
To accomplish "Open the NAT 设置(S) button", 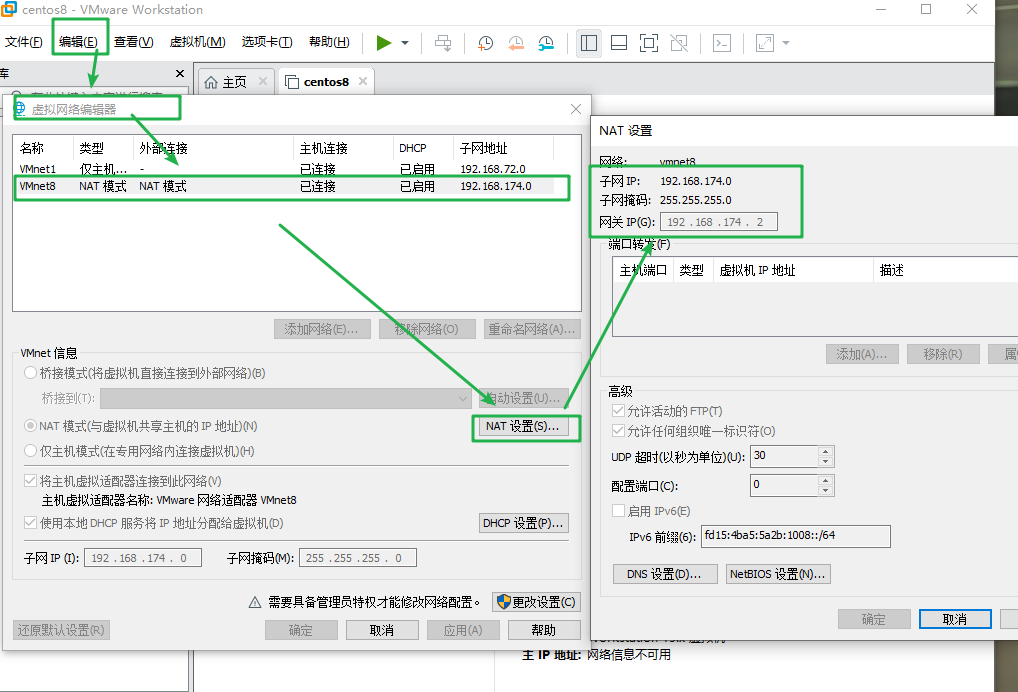I will pos(522,426).
